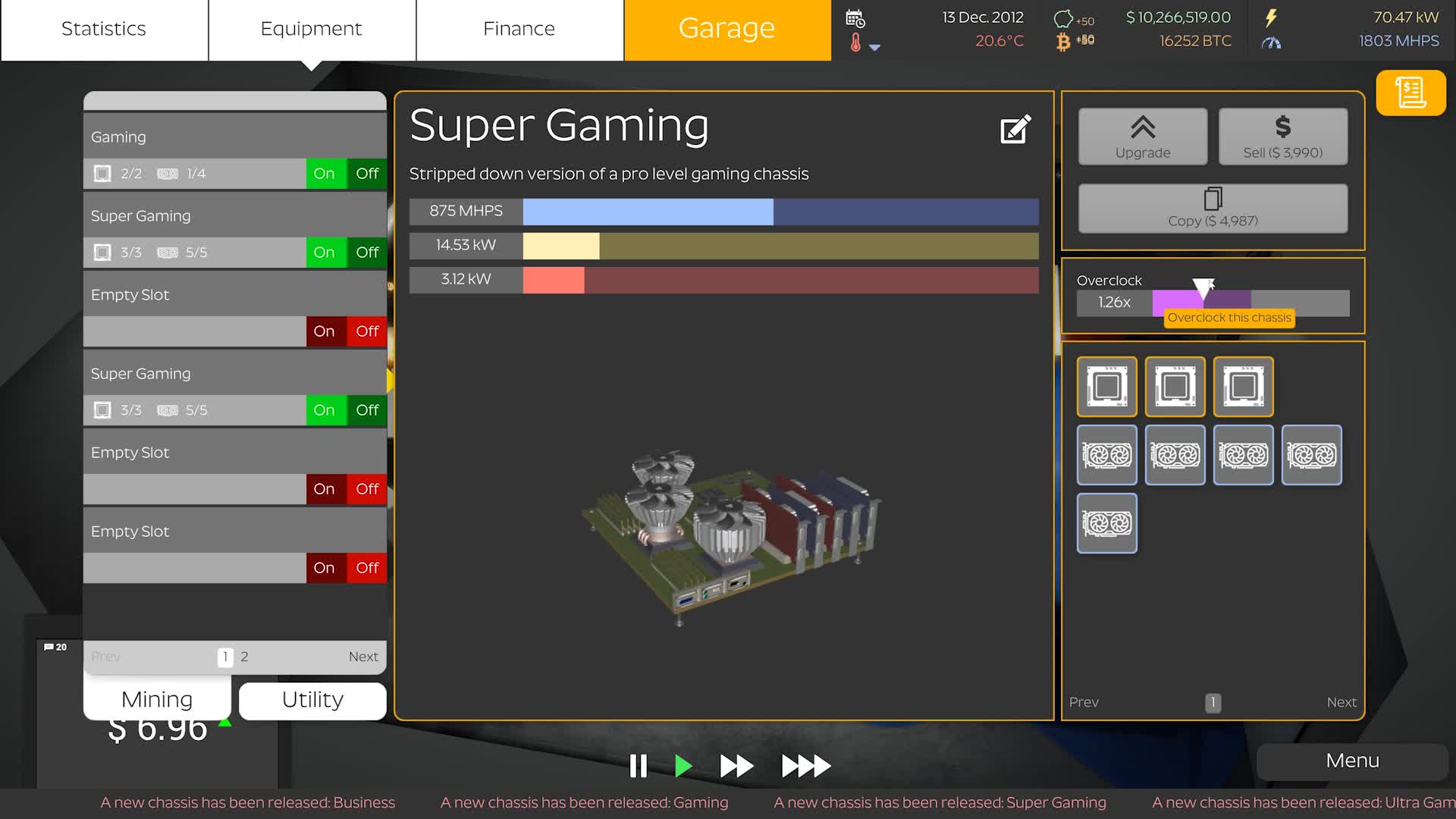
Task: Click the edit chassis name pencil icon
Action: tap(1015, 130)
